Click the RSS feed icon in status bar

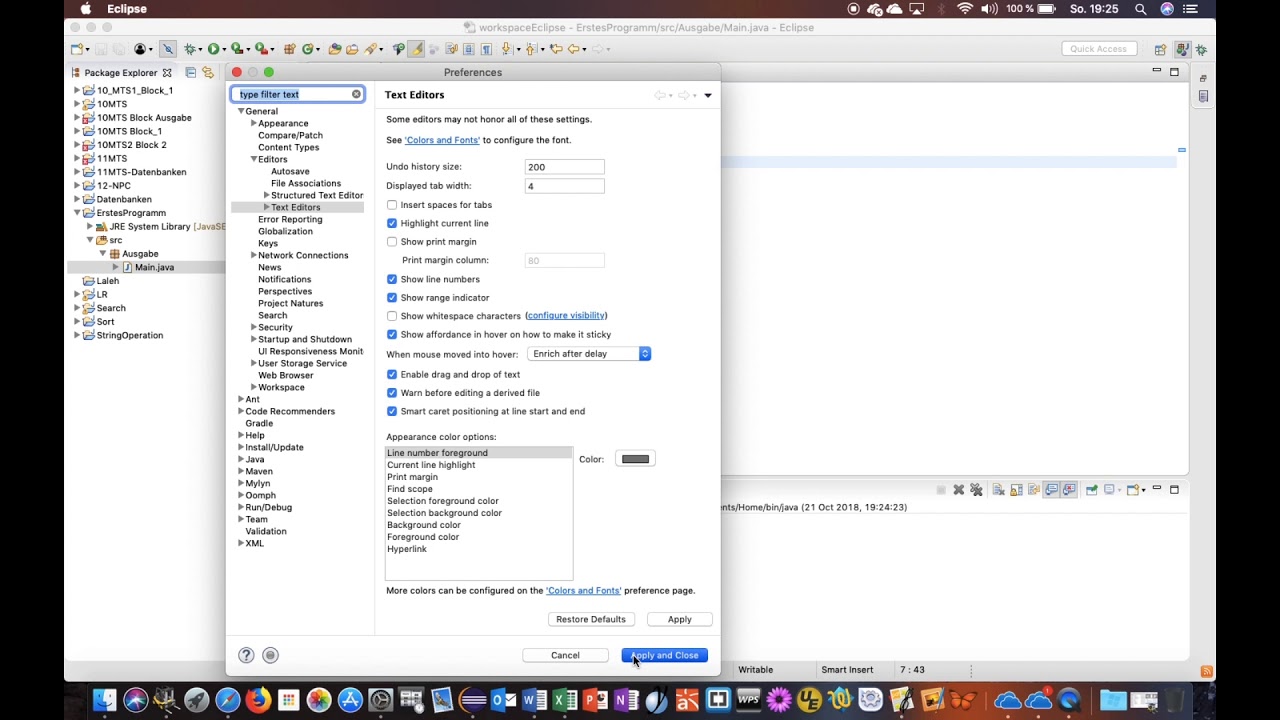click(x=1206, y=671)
